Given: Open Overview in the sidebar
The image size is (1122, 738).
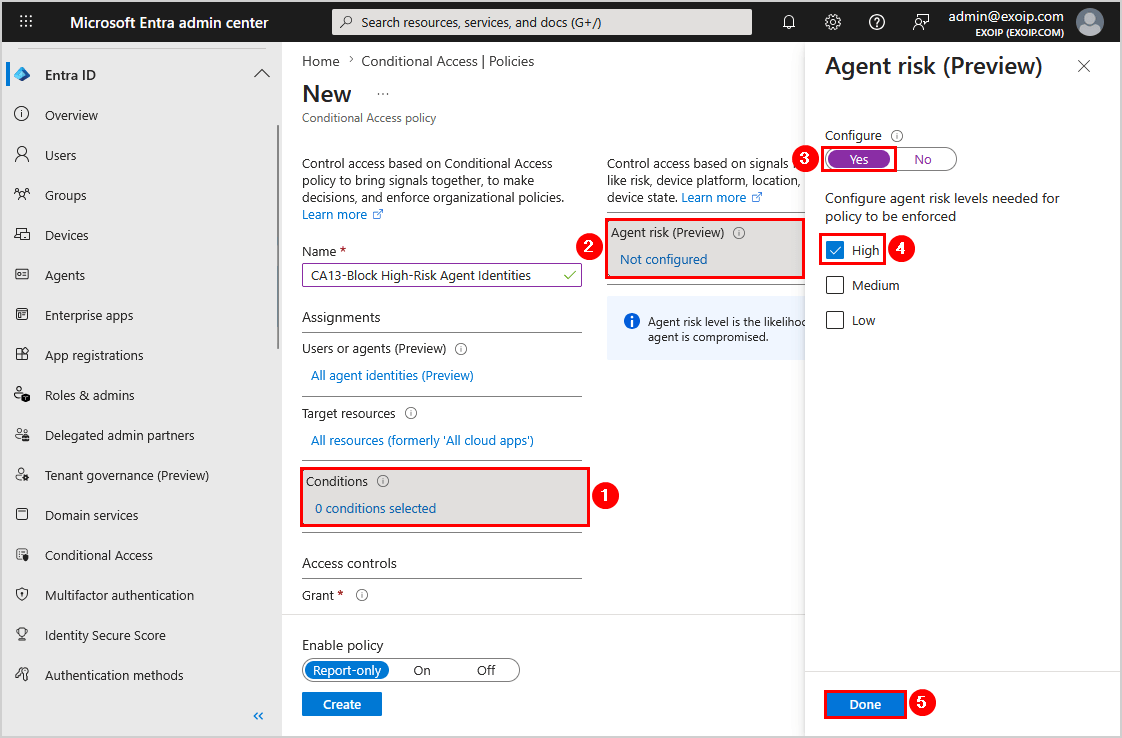Looking at the screenshot, I should pos(71,115).
